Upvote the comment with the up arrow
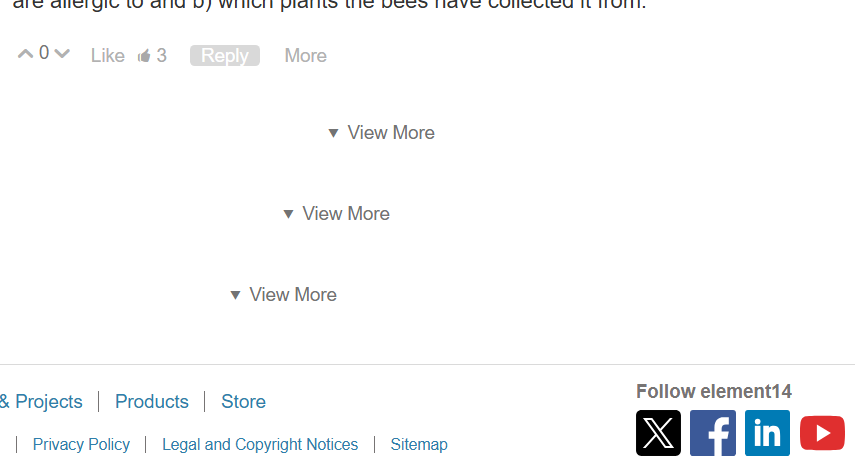The image size is (855, 463). coord(25,53)
